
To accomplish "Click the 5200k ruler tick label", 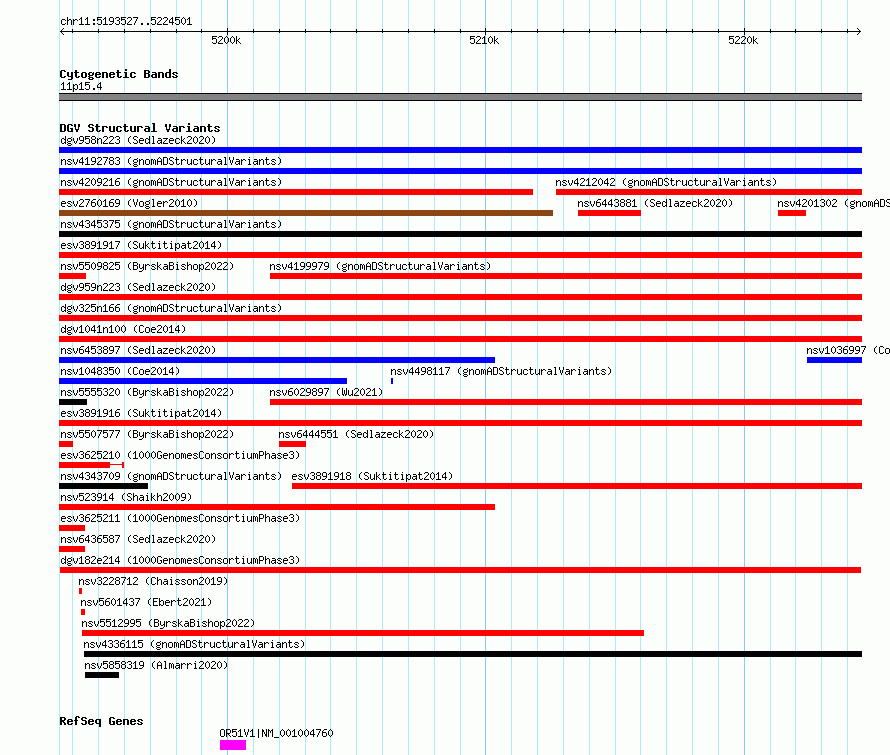I will click(226, 40).
